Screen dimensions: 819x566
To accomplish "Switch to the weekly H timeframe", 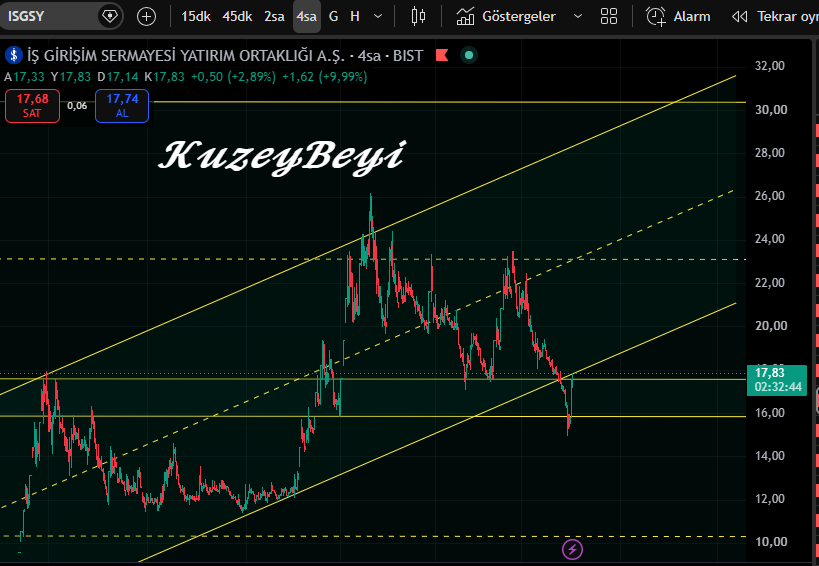I will point(355,17).
